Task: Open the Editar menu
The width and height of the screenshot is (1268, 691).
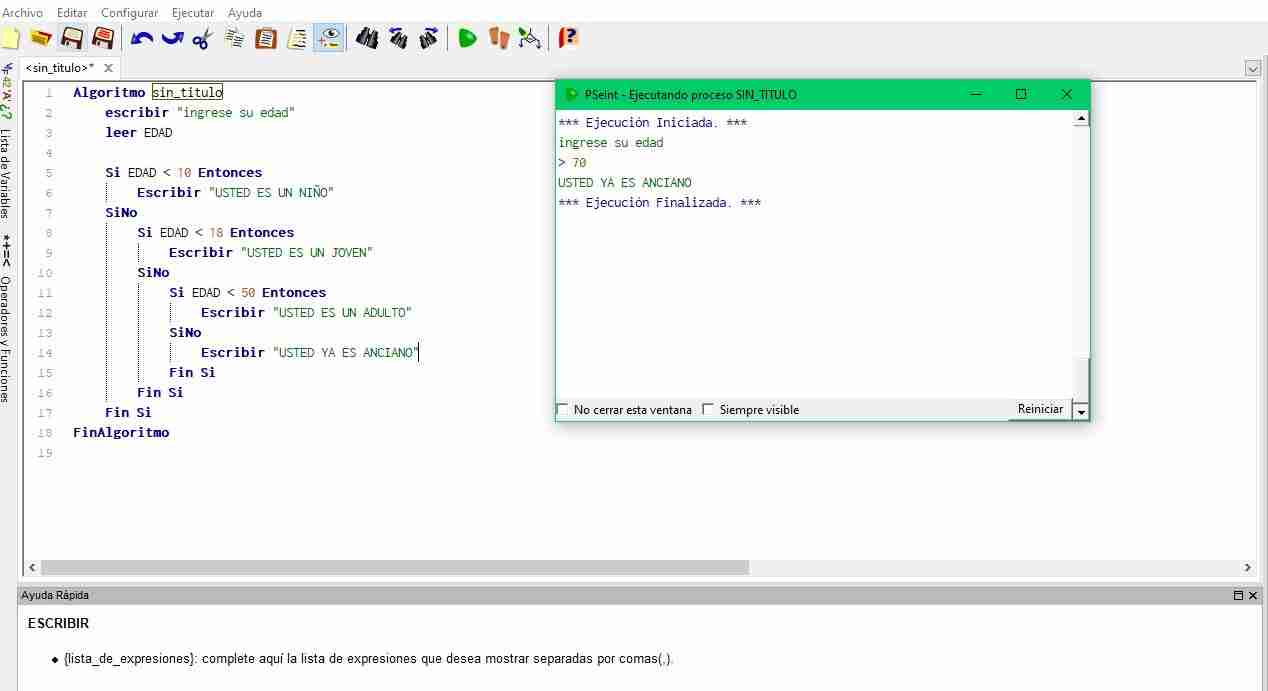Action: pyautogui.click(x=72, y=13)
